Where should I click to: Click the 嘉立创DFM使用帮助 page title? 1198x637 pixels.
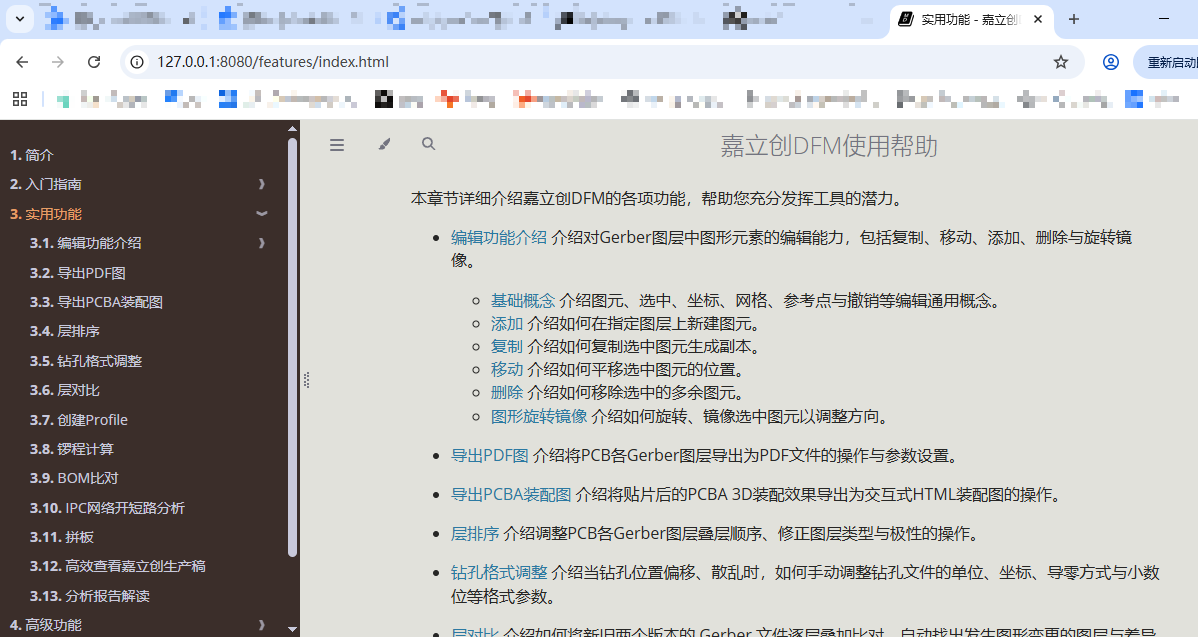pos(829,145)
